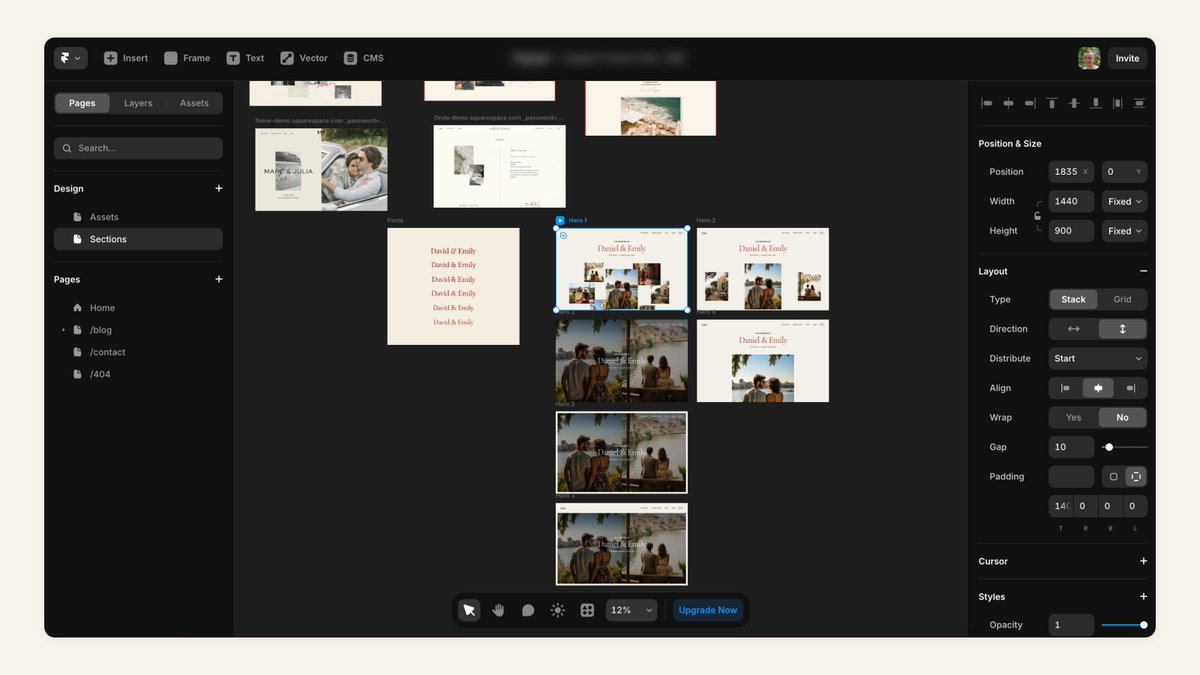Collapse the Layout section minus
This screenshot has width=1200, height=675.
pyautogui.click(x=1143, y=271)
